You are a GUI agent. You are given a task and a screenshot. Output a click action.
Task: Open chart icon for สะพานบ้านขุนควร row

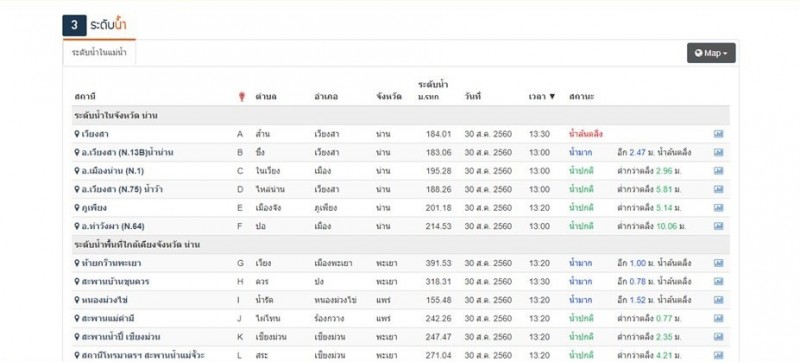(718, 281)
